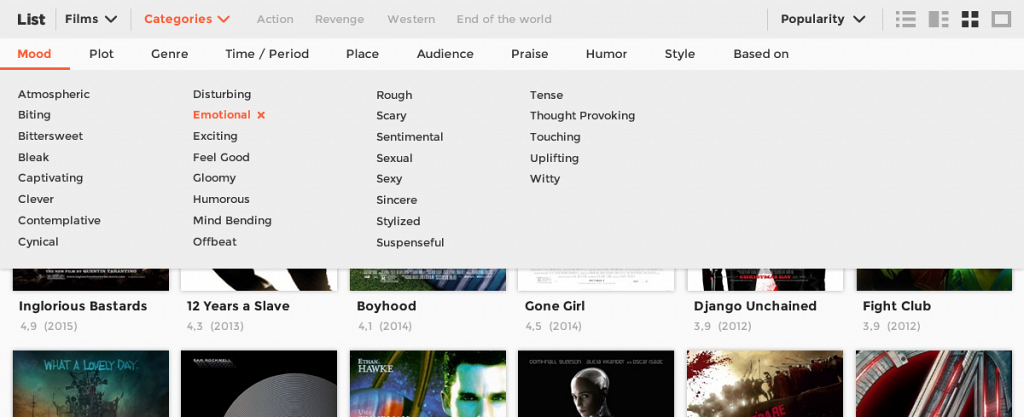
Task: Select the Rough mood
Action: tap(394, 95)
